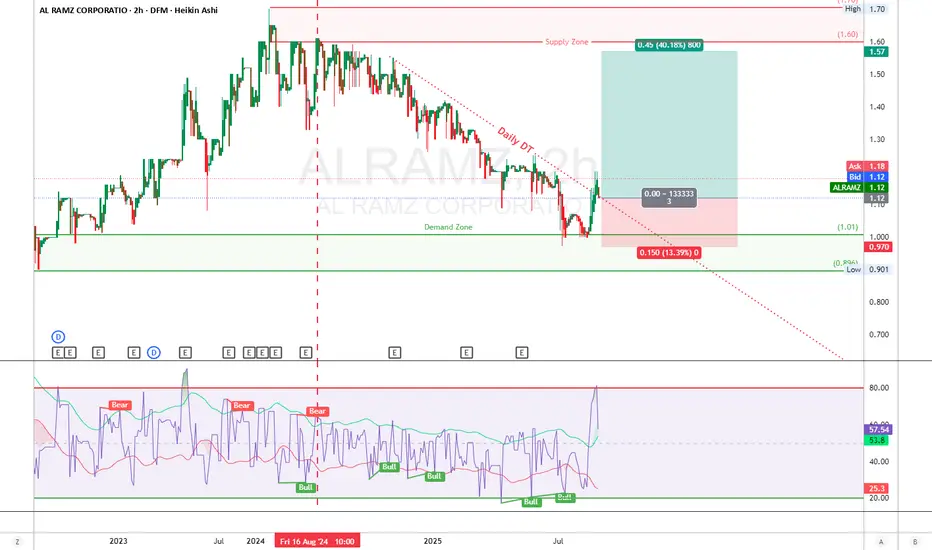
Task: Click the position label 0.00 ~ 133333
Action: point(669,197)
